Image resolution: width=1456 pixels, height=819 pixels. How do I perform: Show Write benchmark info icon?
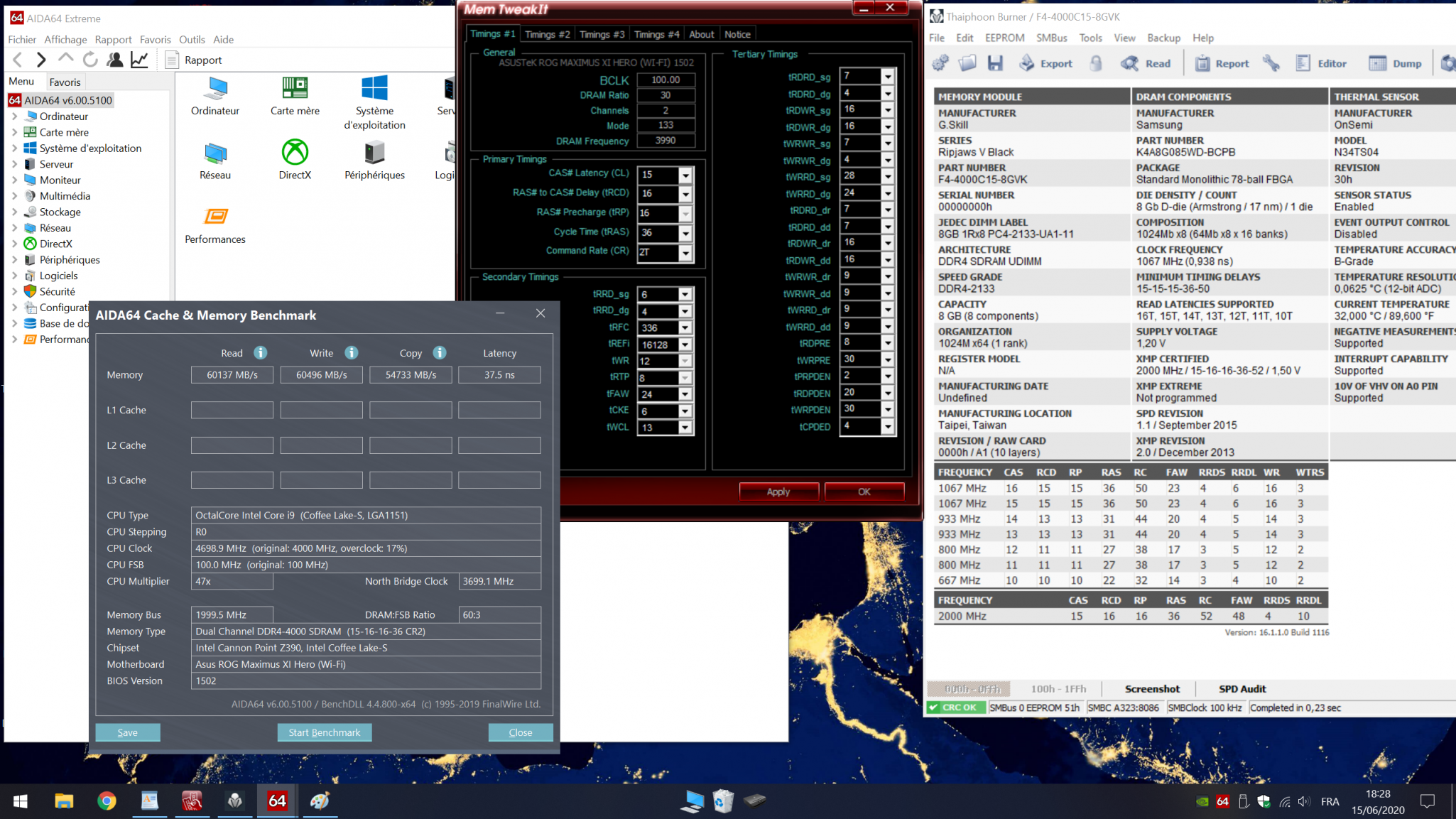[x=352, y=352]
